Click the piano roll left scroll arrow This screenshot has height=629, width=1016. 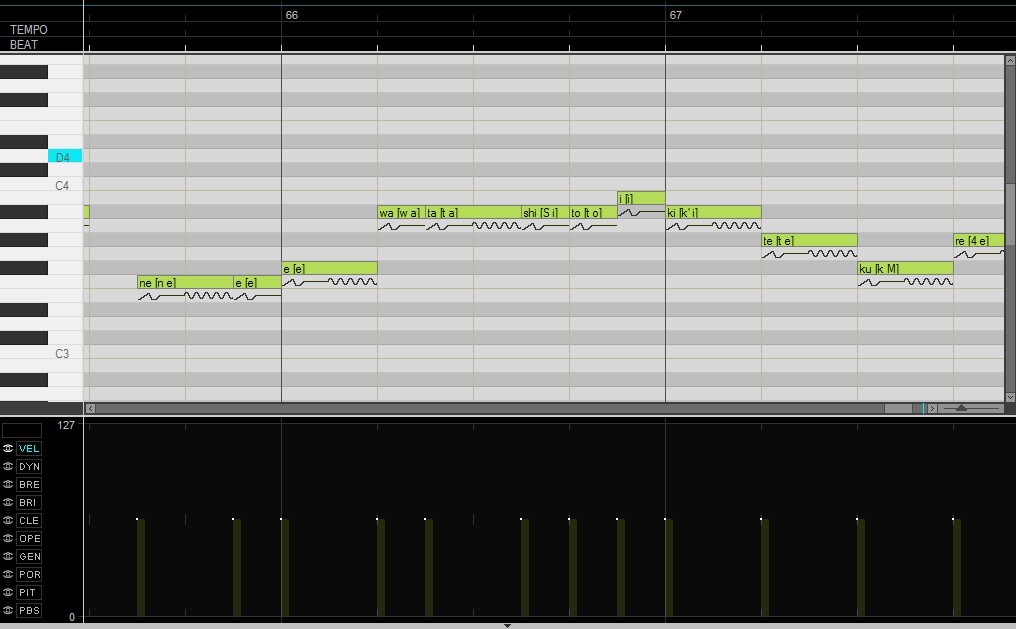(90, 408)
